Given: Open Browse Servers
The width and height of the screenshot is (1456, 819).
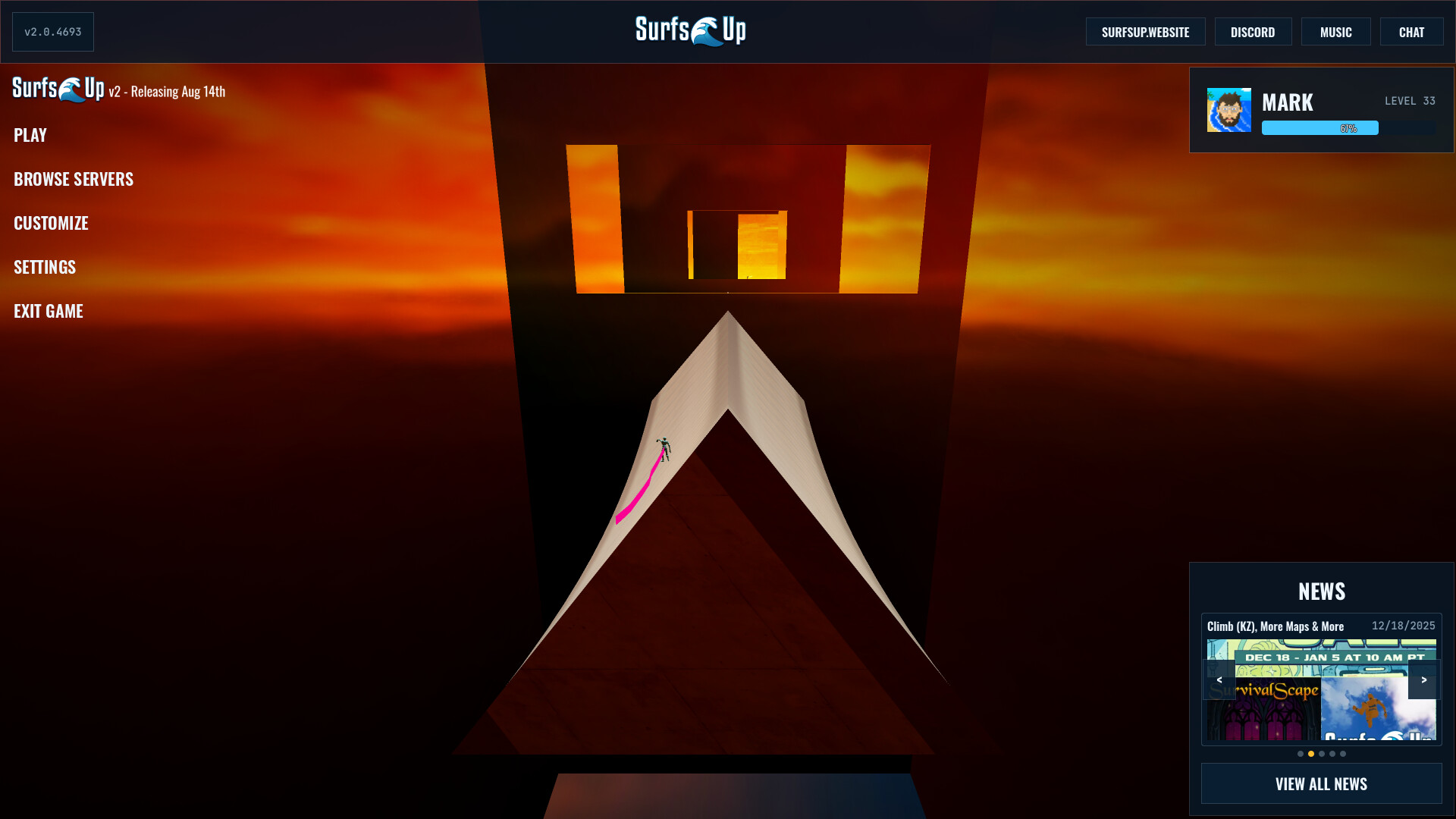Looking at the screenshot, I should (x=74, y=179).
